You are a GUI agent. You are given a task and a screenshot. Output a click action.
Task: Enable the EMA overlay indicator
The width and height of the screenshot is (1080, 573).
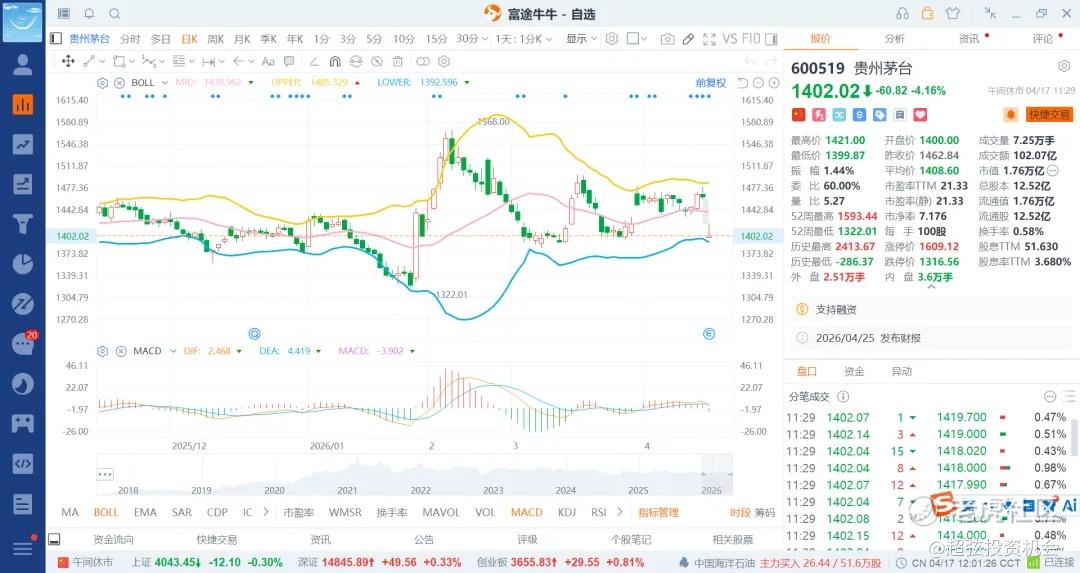[x=145, y=513]
